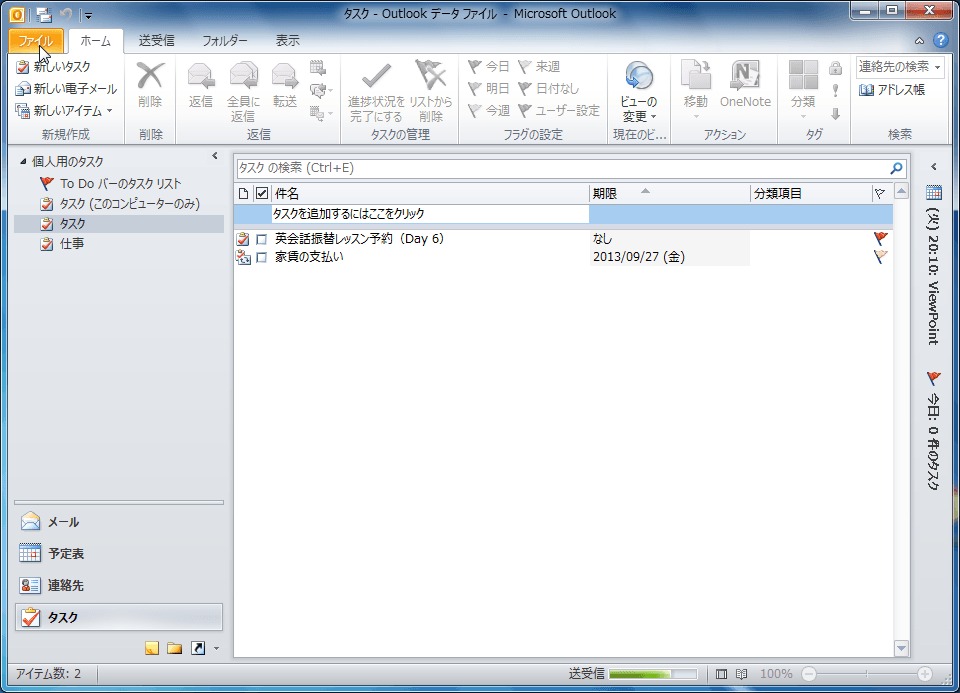Click the 連絡先の検索 contact search box
Viewport: 960px width, 693px height.
(899, 67)
